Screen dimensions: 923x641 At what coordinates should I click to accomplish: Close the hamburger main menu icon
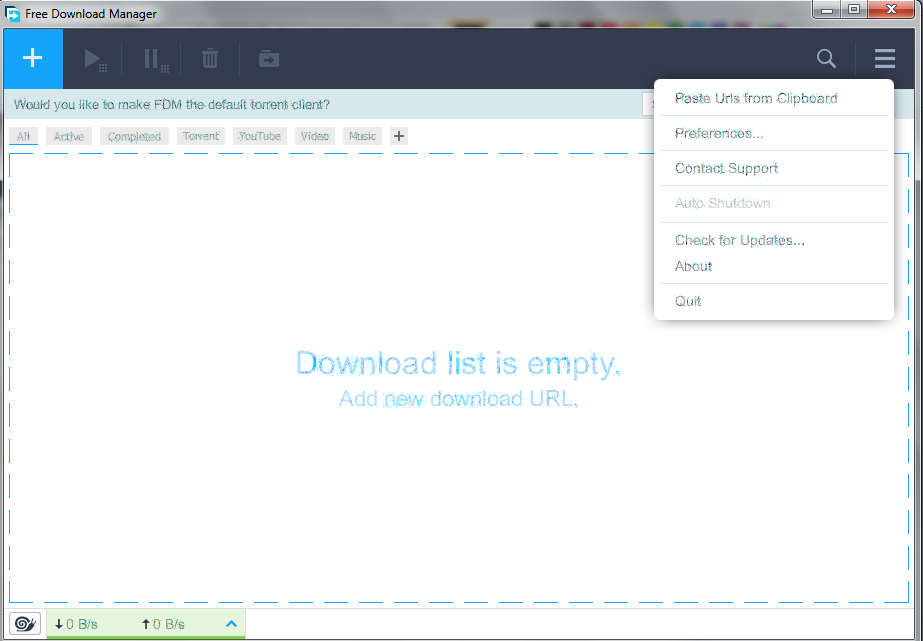tap(885, 58)
